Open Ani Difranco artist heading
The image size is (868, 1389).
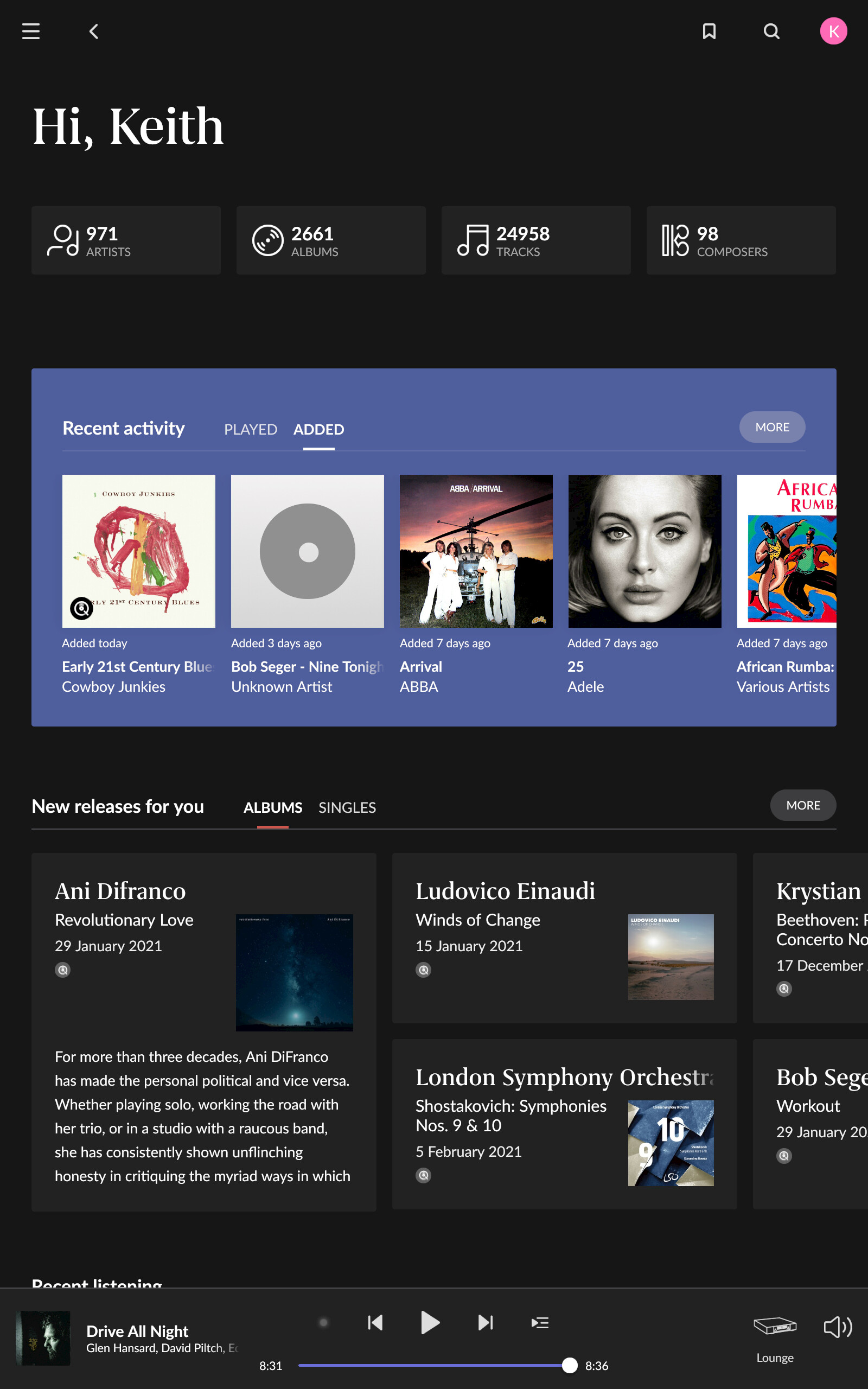120,891
